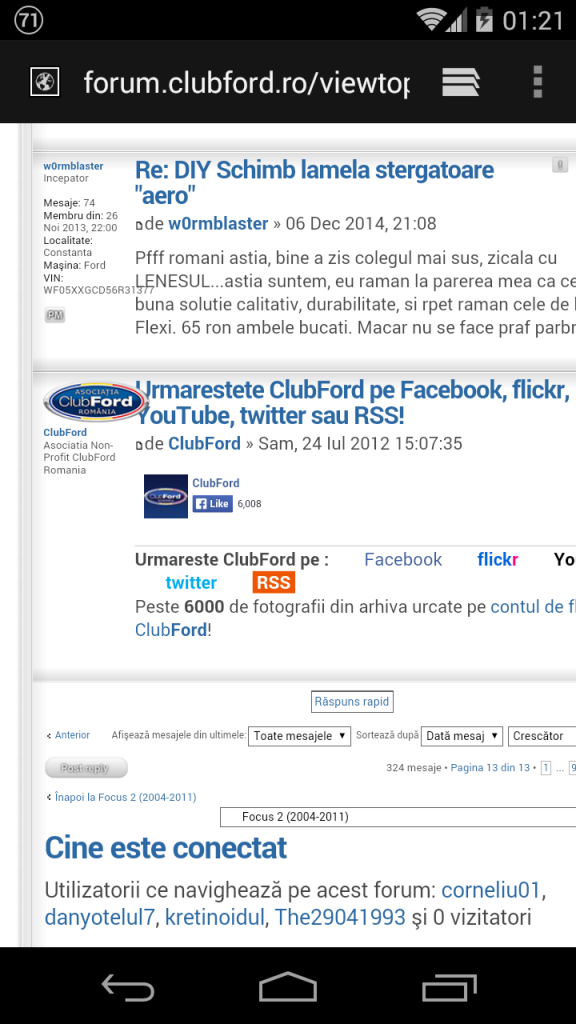
Task: Open user The29041993 profile
Action: click(340, 917)
